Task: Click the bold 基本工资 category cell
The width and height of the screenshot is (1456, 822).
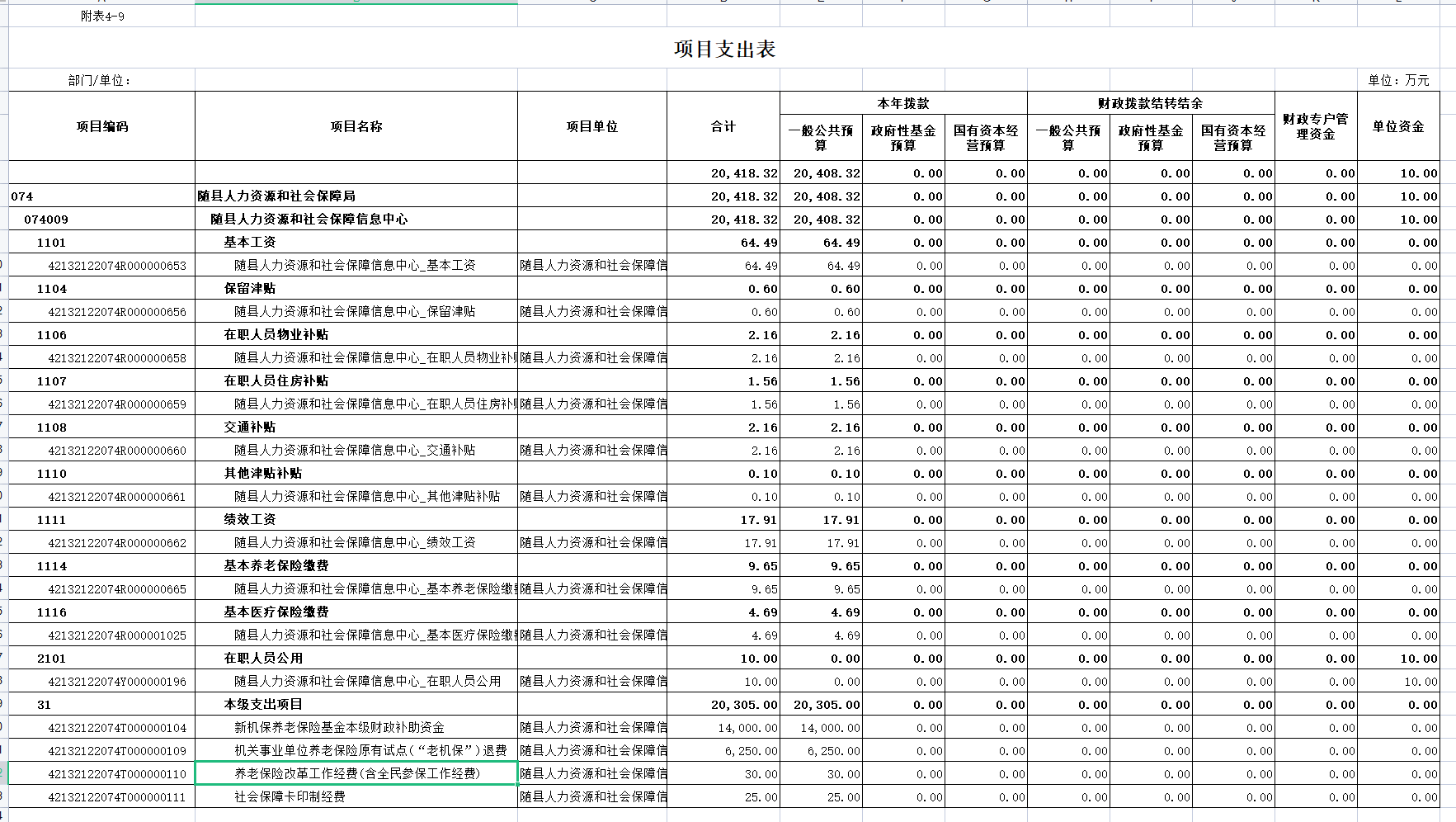Action: pos(356,243)
